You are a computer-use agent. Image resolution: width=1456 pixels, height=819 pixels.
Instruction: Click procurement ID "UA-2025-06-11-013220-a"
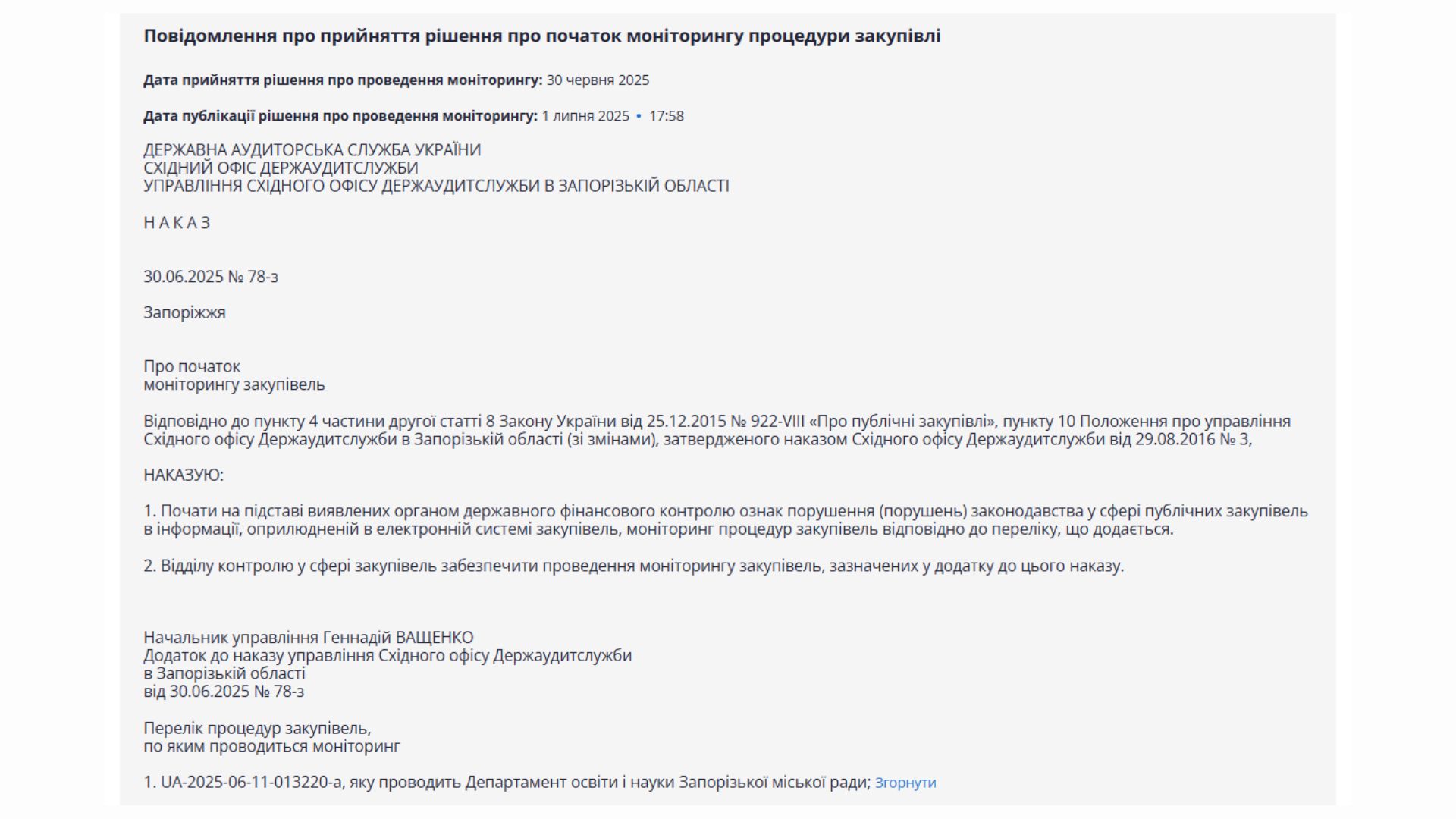[x=251, y=782]
